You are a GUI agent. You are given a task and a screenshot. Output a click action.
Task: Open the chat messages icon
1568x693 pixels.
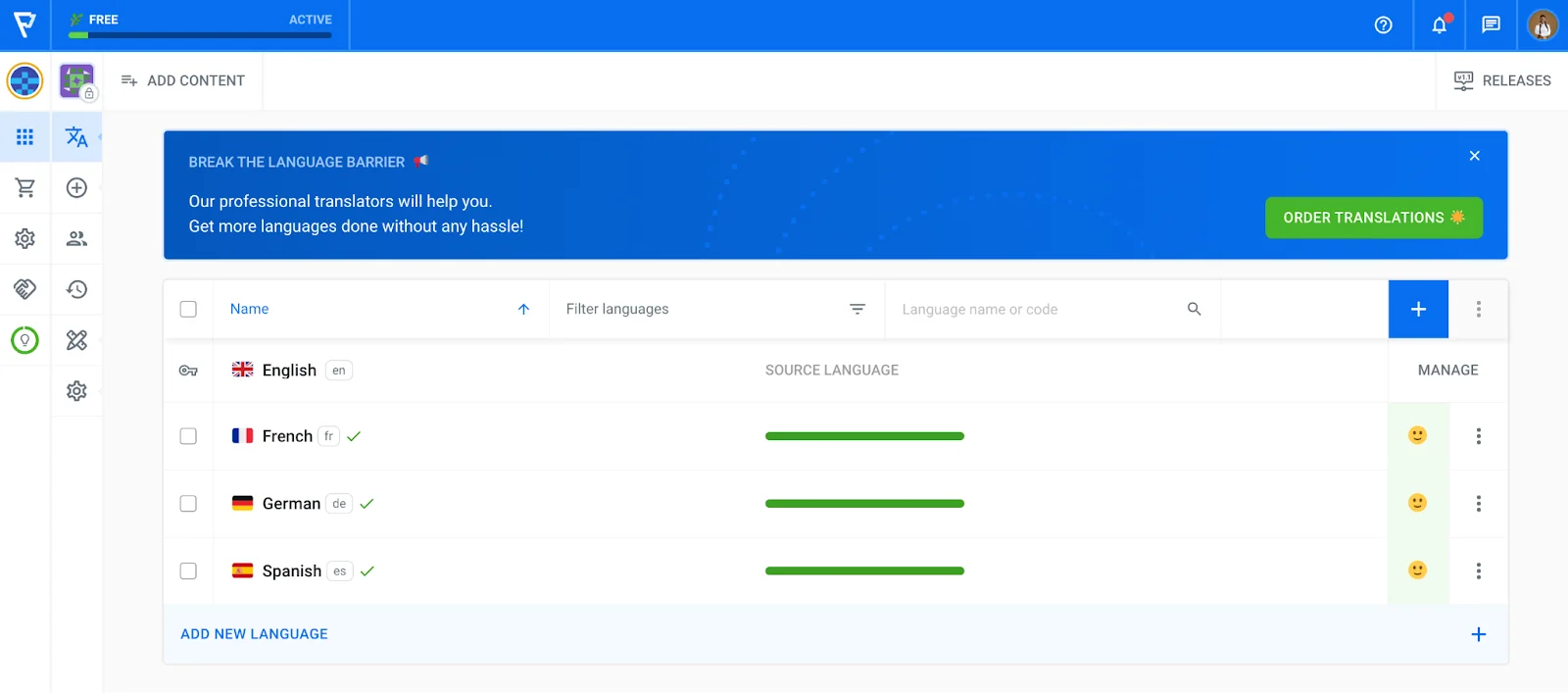tap(1491, 25)
